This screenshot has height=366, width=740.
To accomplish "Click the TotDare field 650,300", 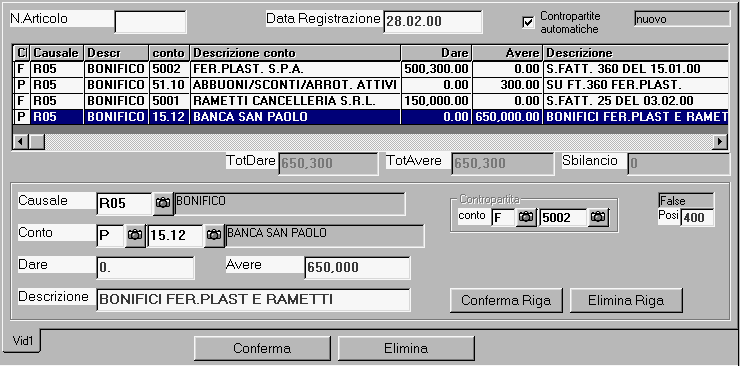I will coord(328,163).
